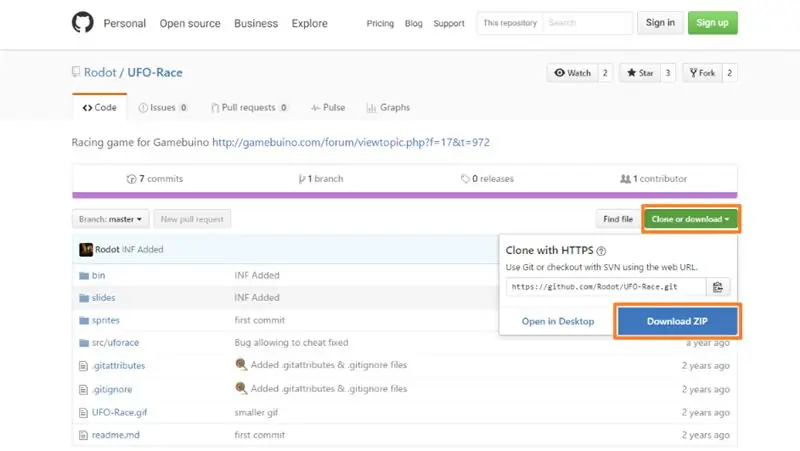Visit the Pricing link
Screen dimensions: 800x451
380,23
